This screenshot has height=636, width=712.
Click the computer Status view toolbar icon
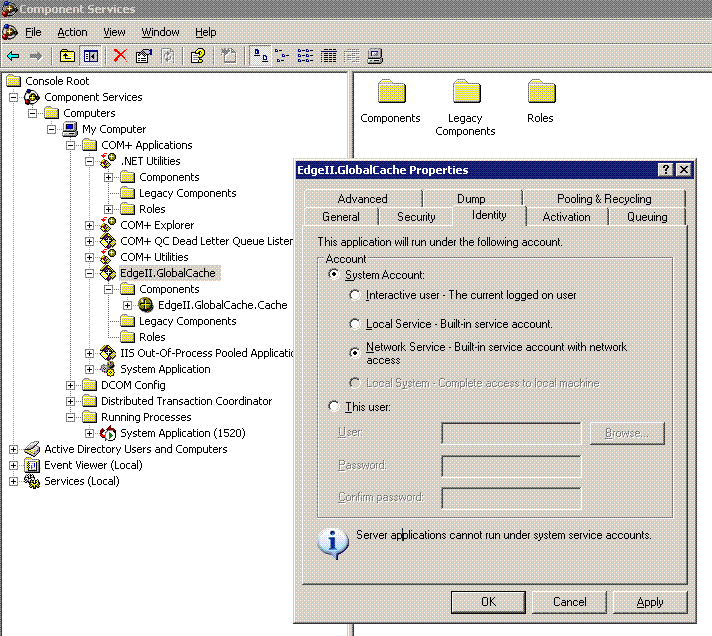[375, 56]
